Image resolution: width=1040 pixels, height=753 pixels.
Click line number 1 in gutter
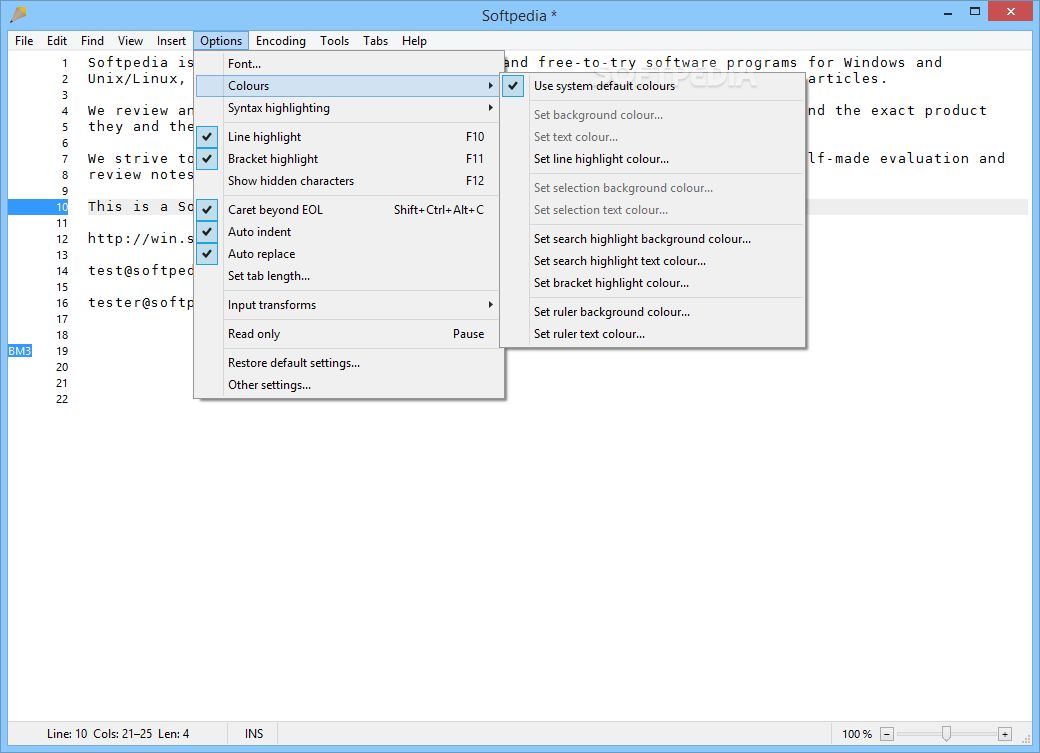[x=65, y=63]
